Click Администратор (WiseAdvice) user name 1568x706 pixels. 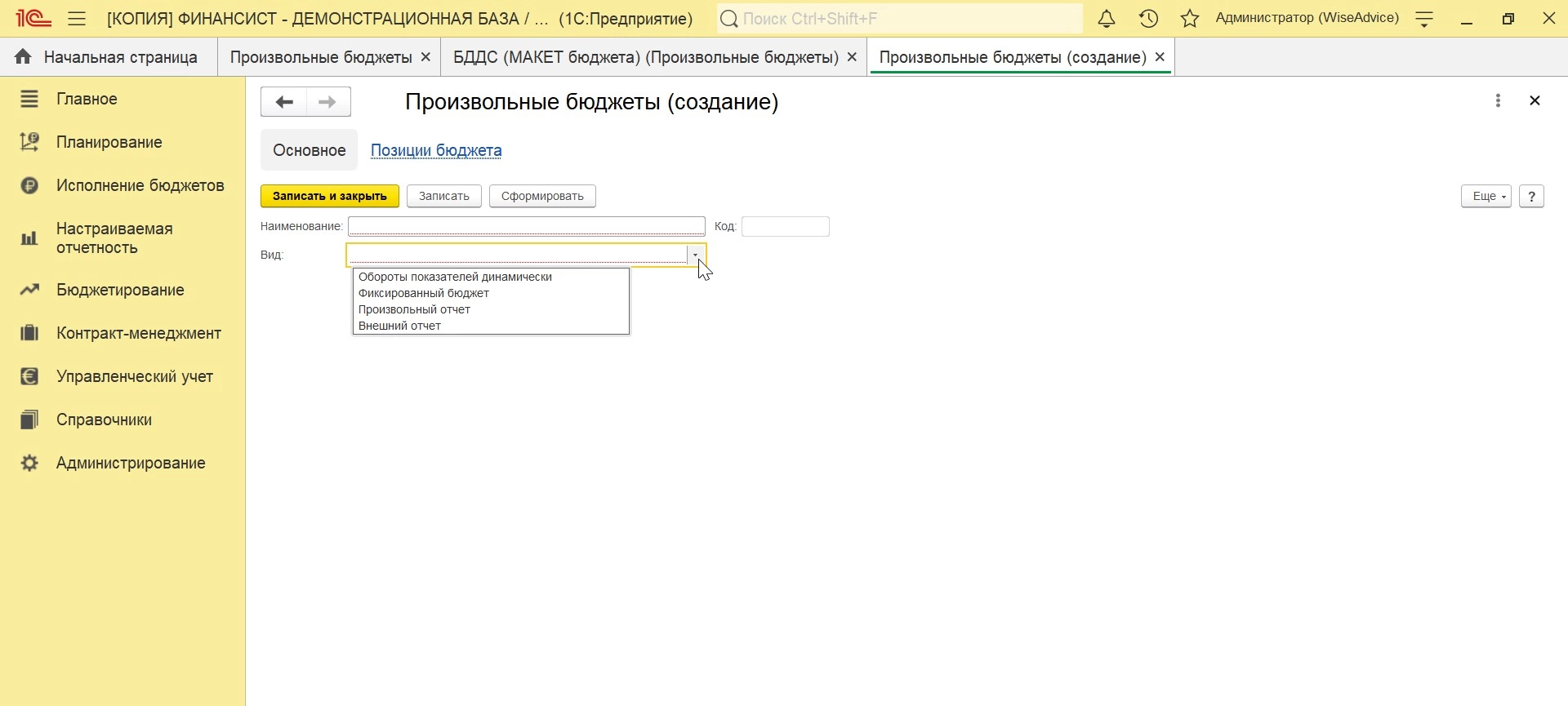[1307, 18]
